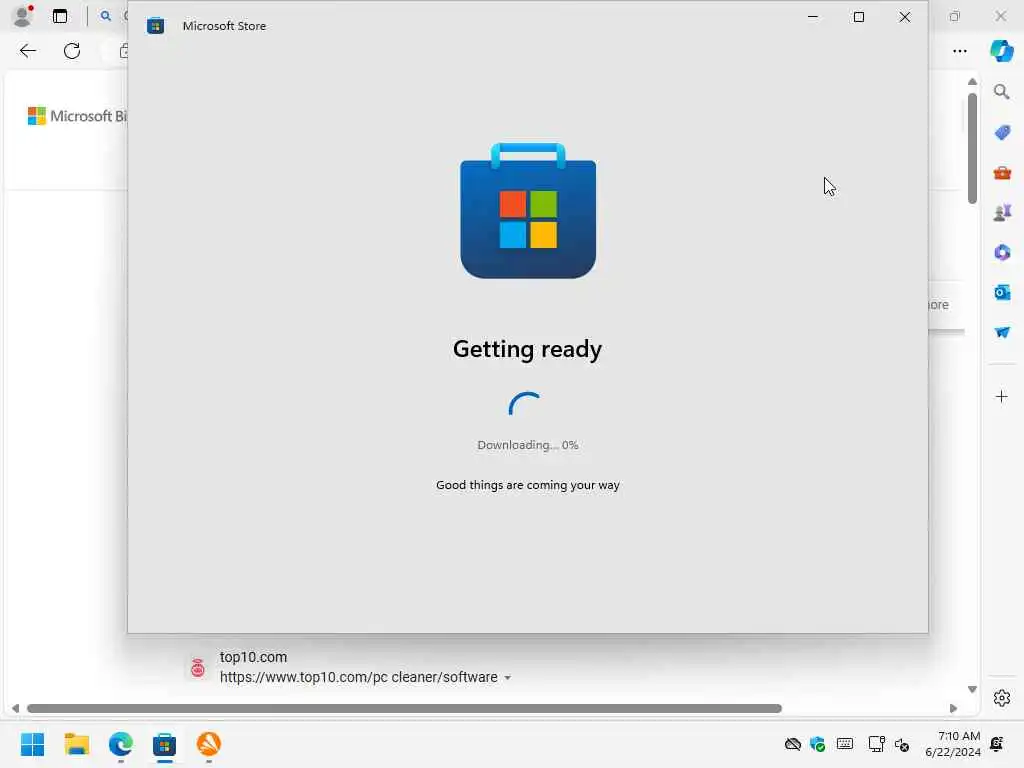The image size is (1024, 768).
Task: Close the background Edge window
Action: pyautogui.click(x=1000, y=16)
